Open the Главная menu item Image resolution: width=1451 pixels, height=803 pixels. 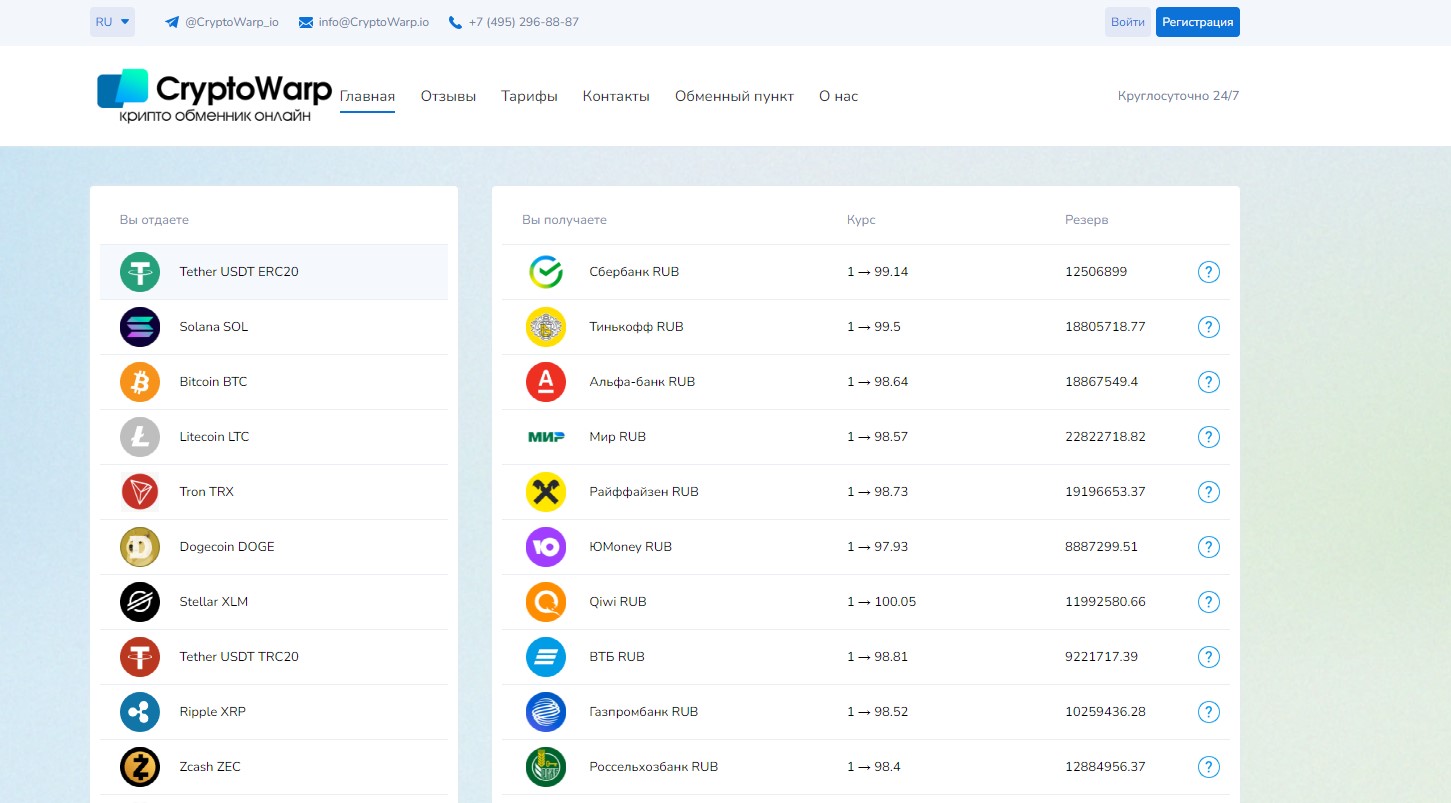pos(367,97)
